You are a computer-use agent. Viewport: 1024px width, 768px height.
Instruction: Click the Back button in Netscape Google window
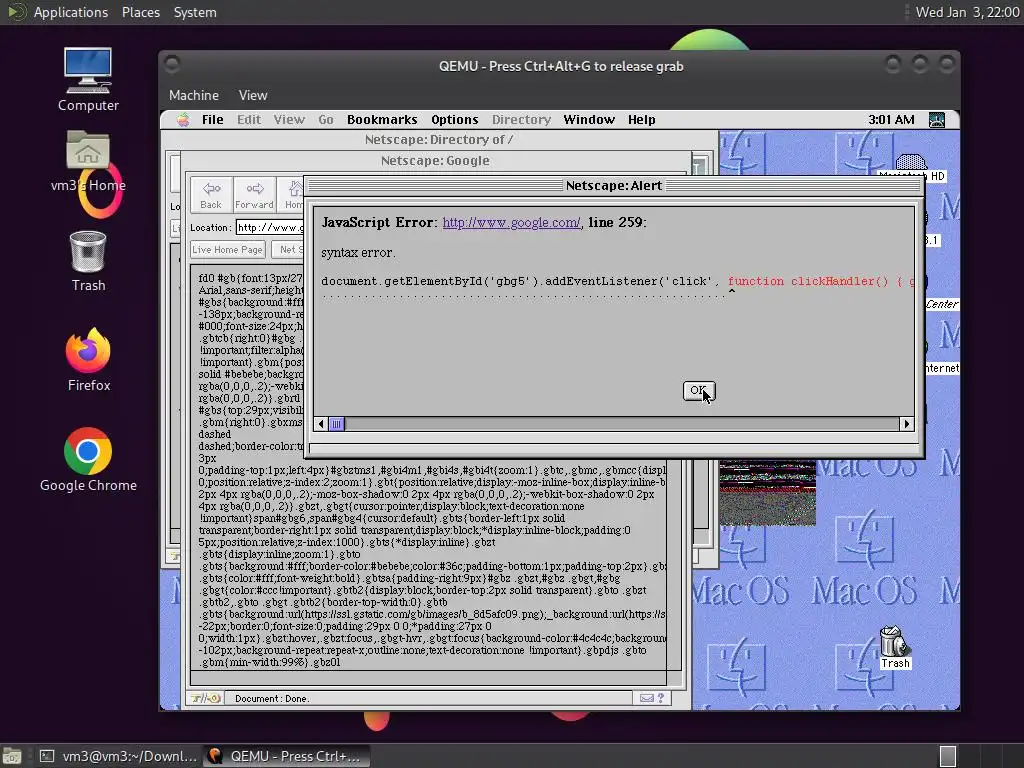[x=211, y=195]
